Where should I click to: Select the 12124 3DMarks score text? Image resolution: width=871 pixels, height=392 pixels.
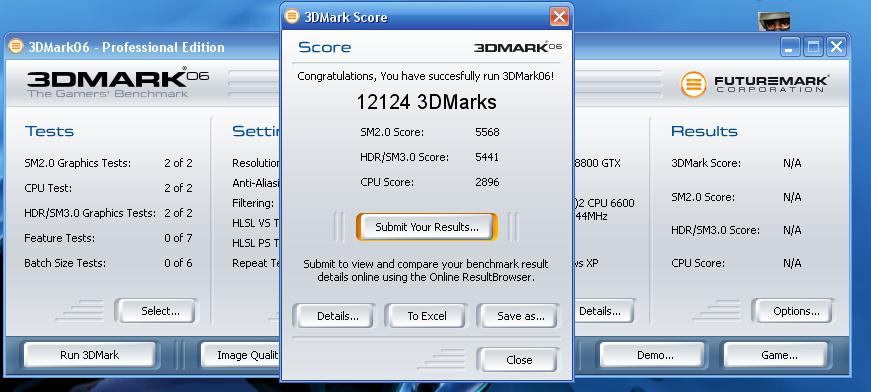426,102
